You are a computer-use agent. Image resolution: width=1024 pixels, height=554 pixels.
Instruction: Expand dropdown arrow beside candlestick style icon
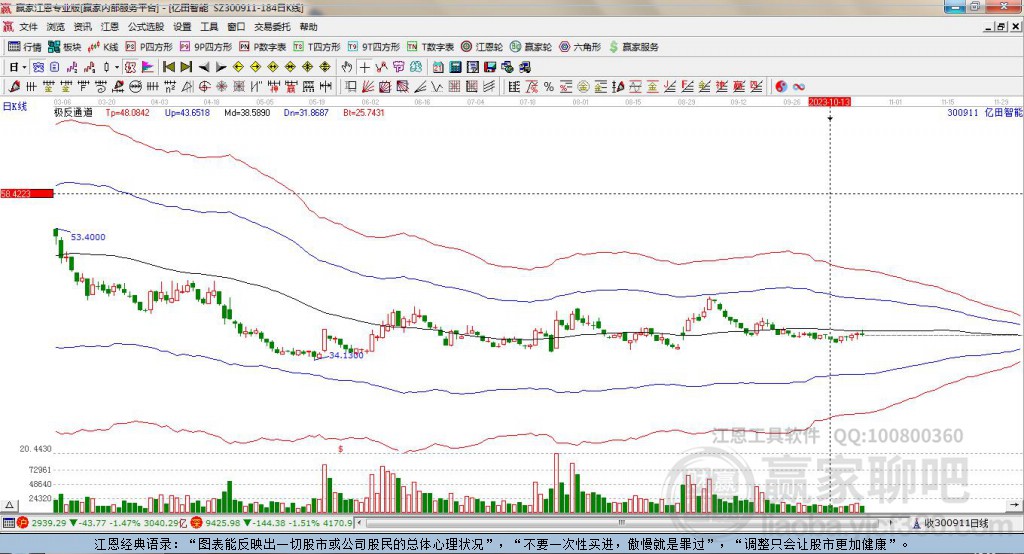(x=118, y=67)
